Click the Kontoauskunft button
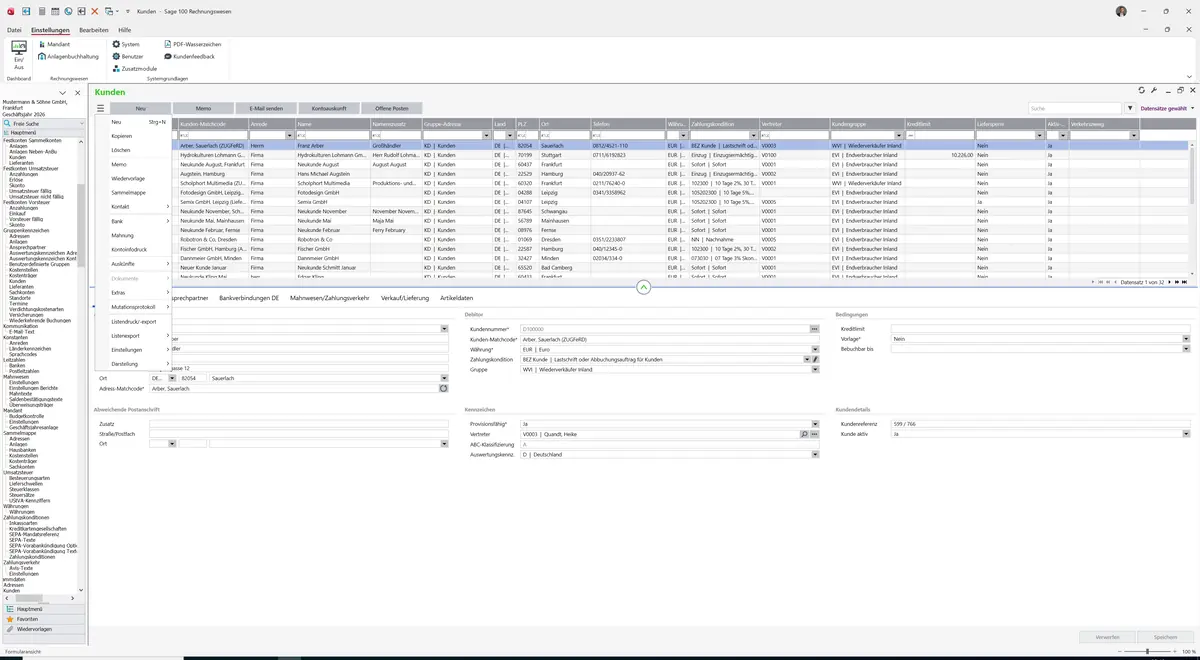The height and width of the screenshot is (660, 1200). click(x=329, y=108)
